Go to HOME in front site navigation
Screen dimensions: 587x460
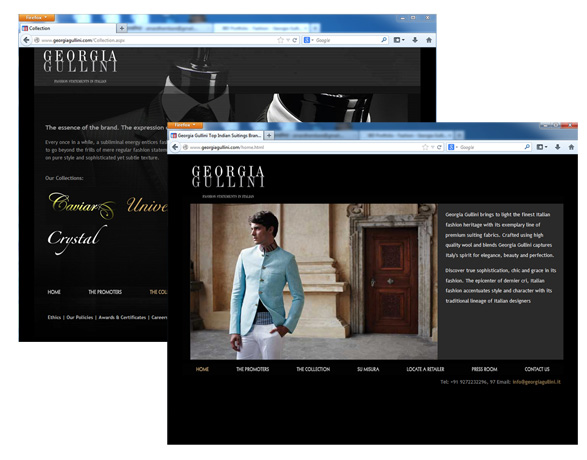point(202,369)
